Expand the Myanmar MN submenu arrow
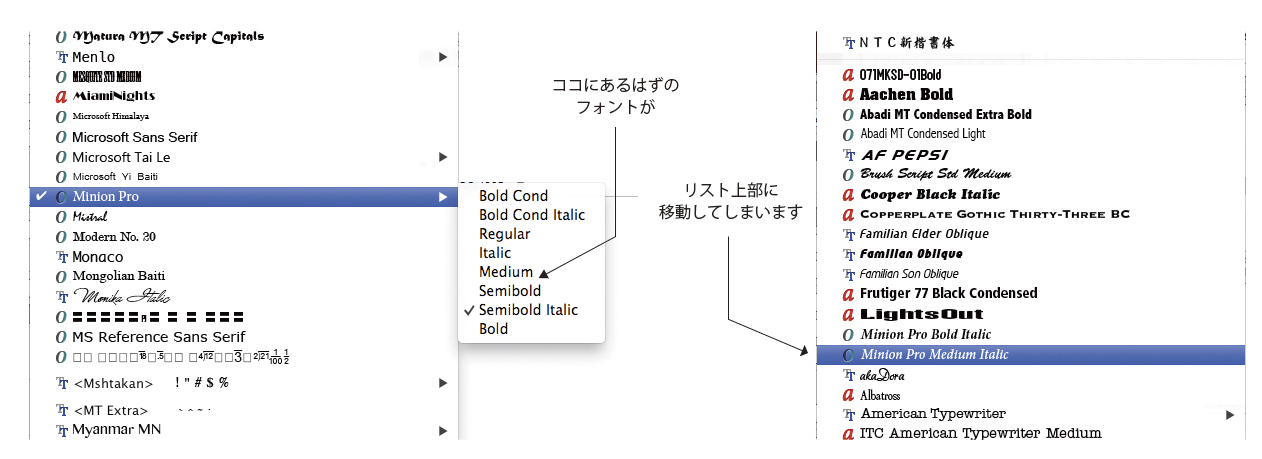Image resolution: width=1262 pixels, height=459 pixels. tap(443, 430)
